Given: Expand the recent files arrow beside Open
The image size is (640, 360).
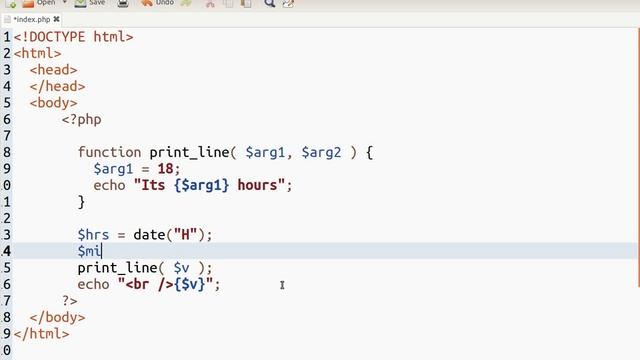Looking at the screenshot, I should pos(64,3).
